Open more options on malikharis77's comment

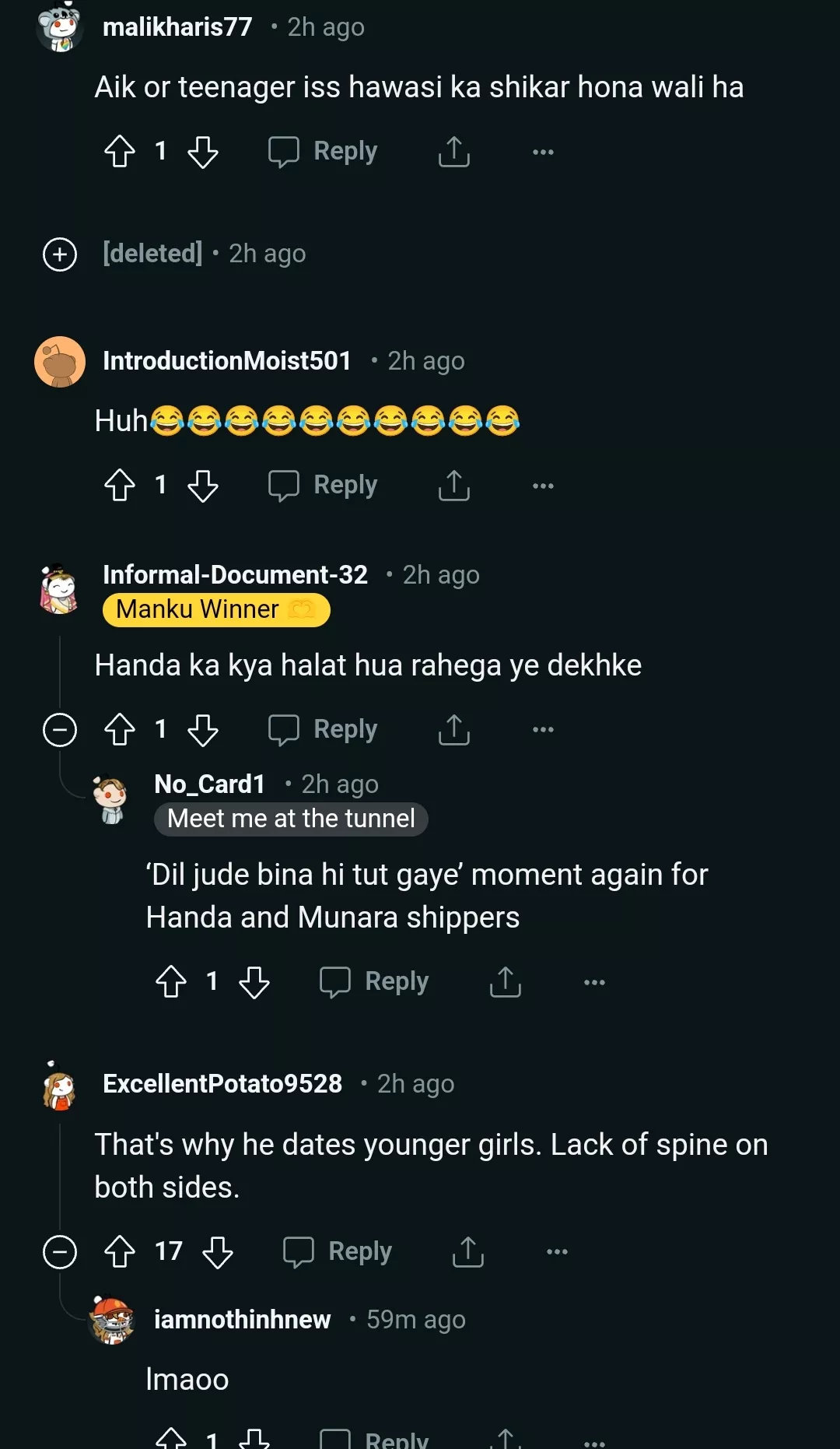click(x=543, y=152)
